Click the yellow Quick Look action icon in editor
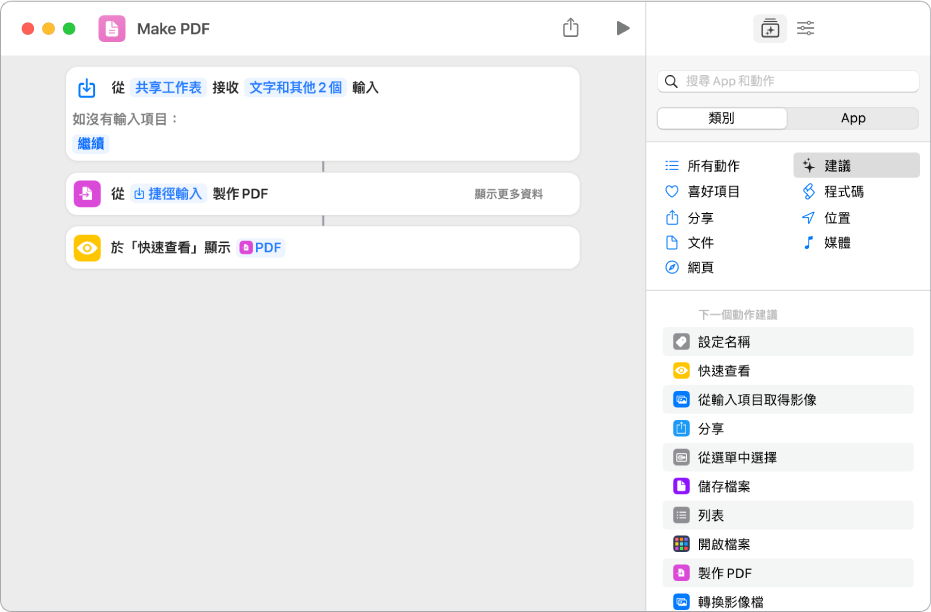Viewport: 931px width, 612px height. coord(87,248)
